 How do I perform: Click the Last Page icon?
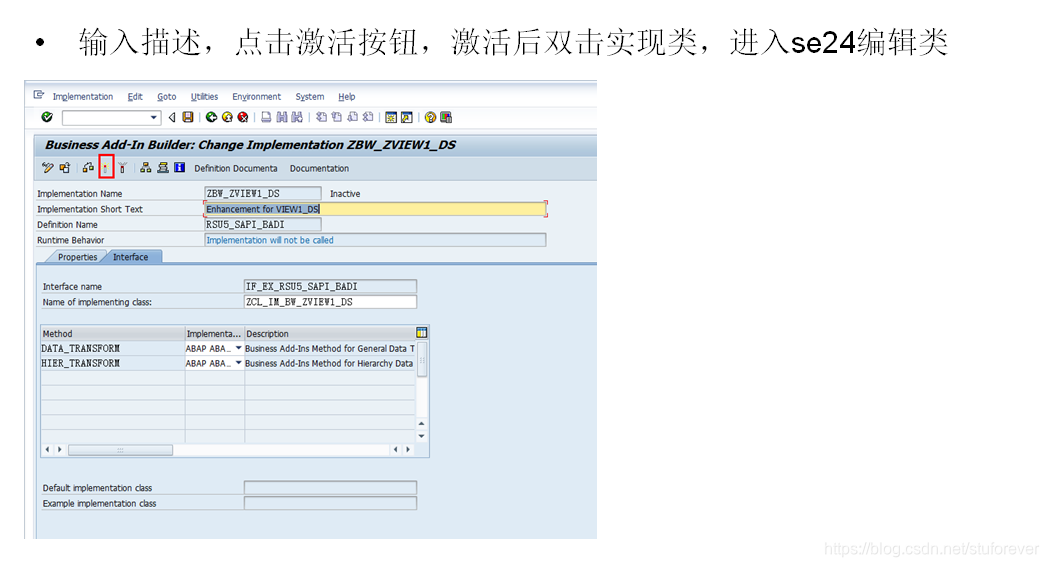368,117
